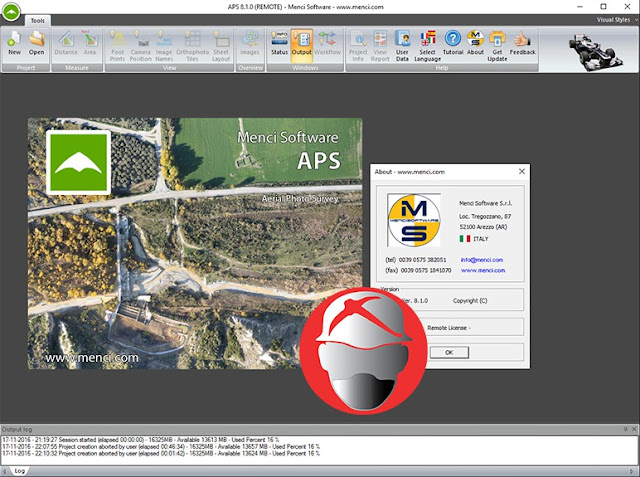
Task: Open the info@menci.com email link
Action: (482, 260)
